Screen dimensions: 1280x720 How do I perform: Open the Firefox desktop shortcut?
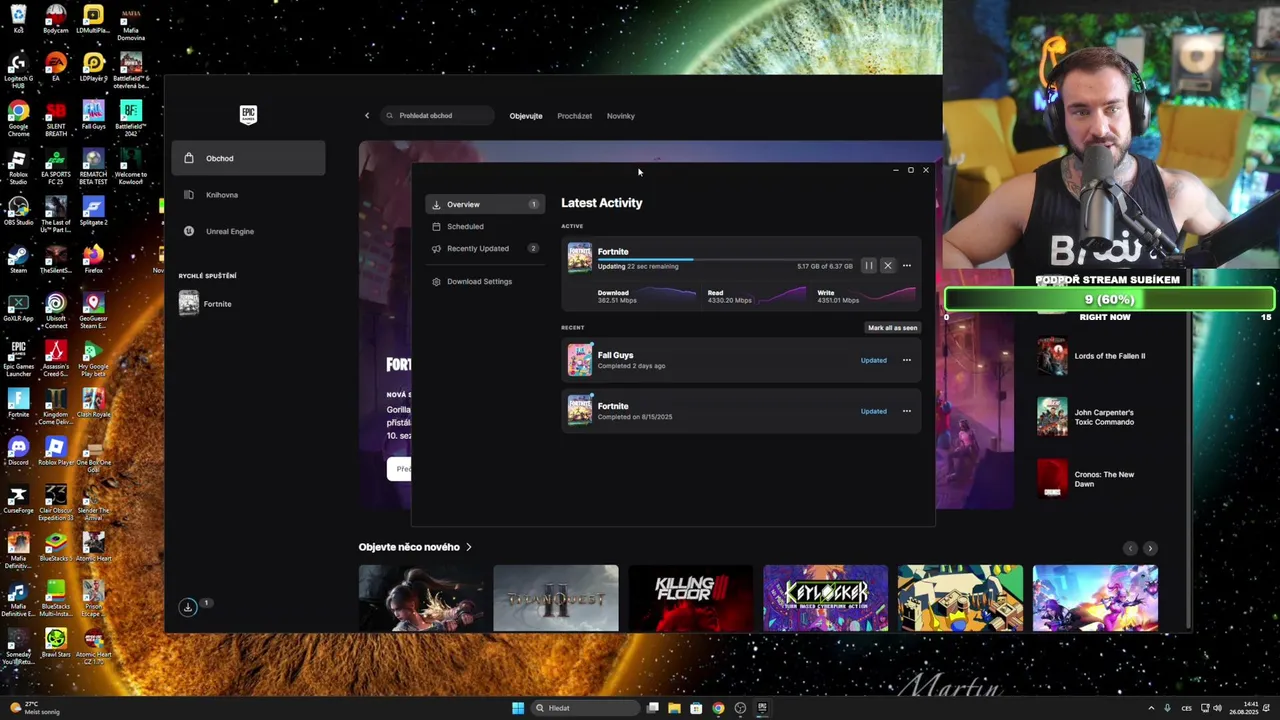pos(93,259)
